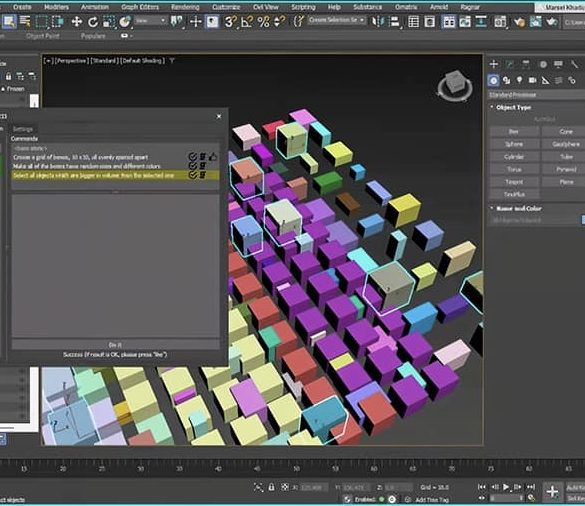The image size is (585, 506).
Task: Open the Graph Editors menu
Action: (140, 7)
